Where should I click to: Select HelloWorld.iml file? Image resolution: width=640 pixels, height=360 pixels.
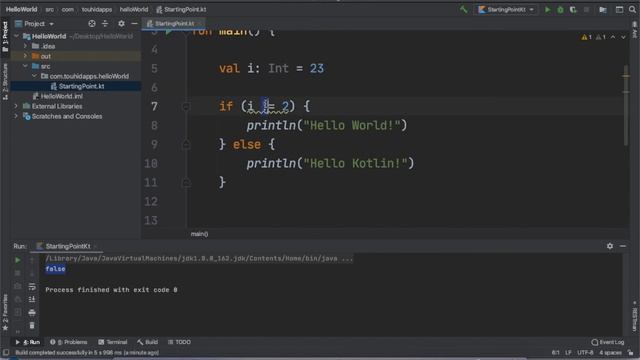(61, 96)
